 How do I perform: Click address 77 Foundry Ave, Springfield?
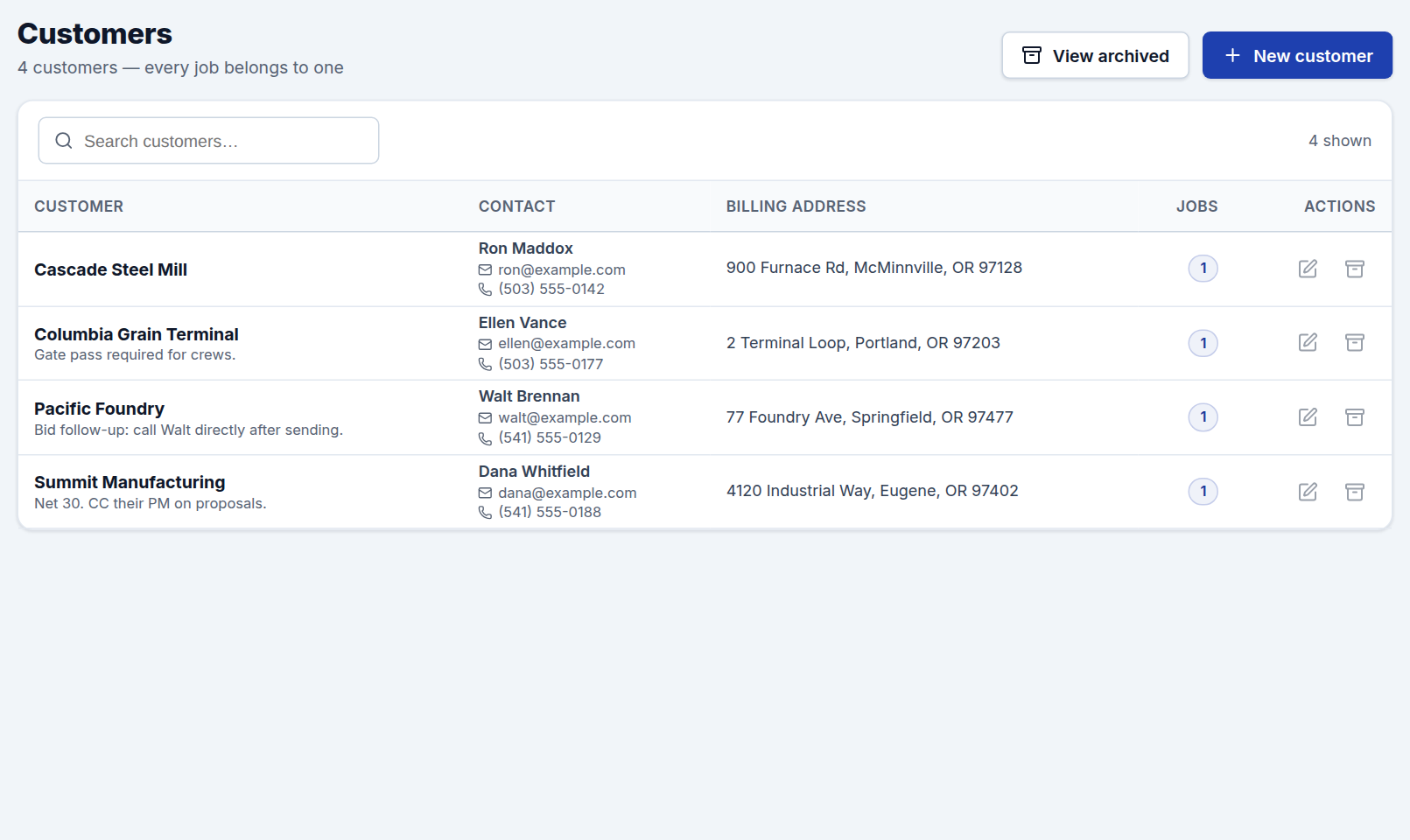click(x=870, y=417)
